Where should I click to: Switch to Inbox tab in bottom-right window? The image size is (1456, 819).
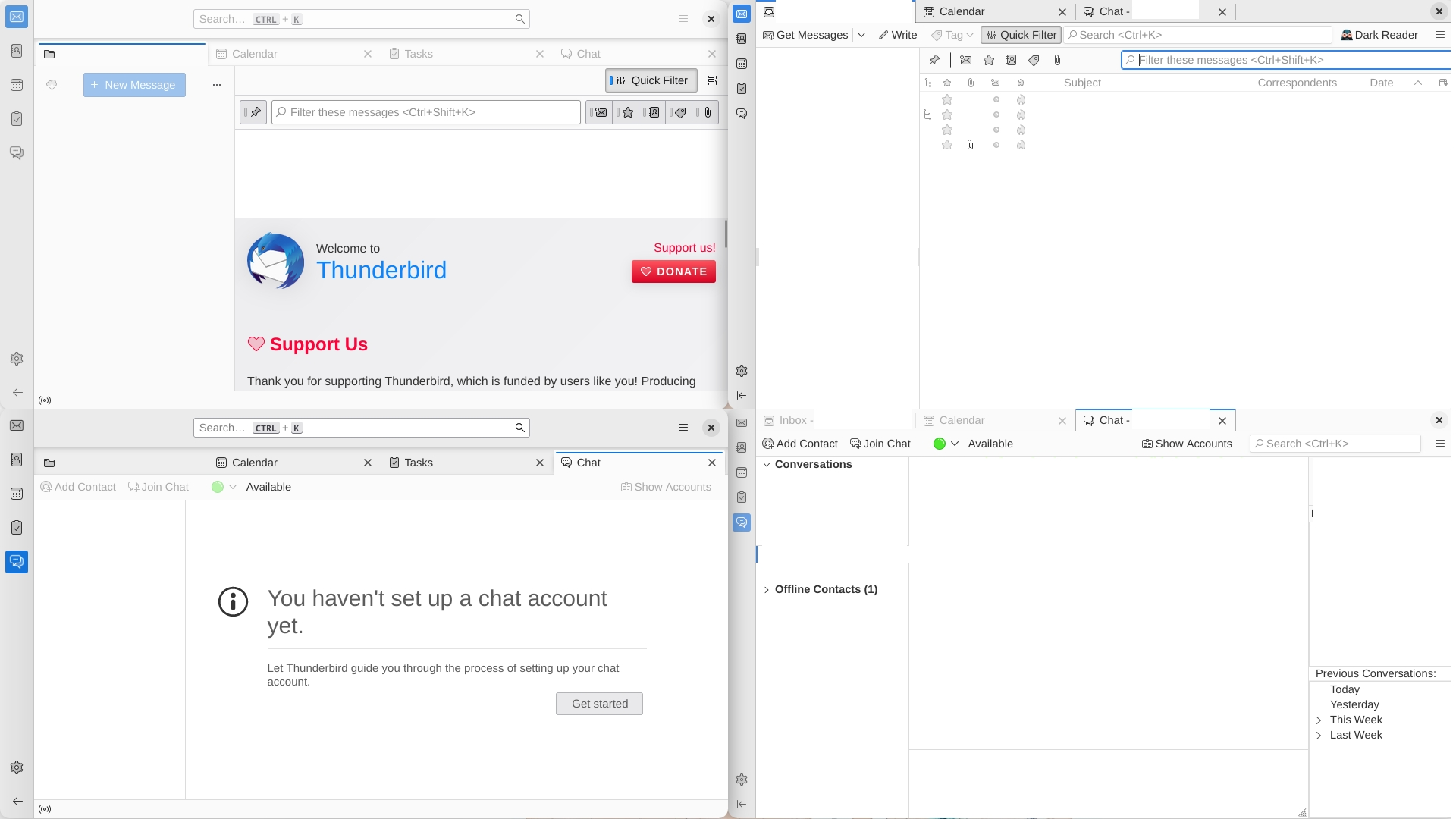coord(836,420)
